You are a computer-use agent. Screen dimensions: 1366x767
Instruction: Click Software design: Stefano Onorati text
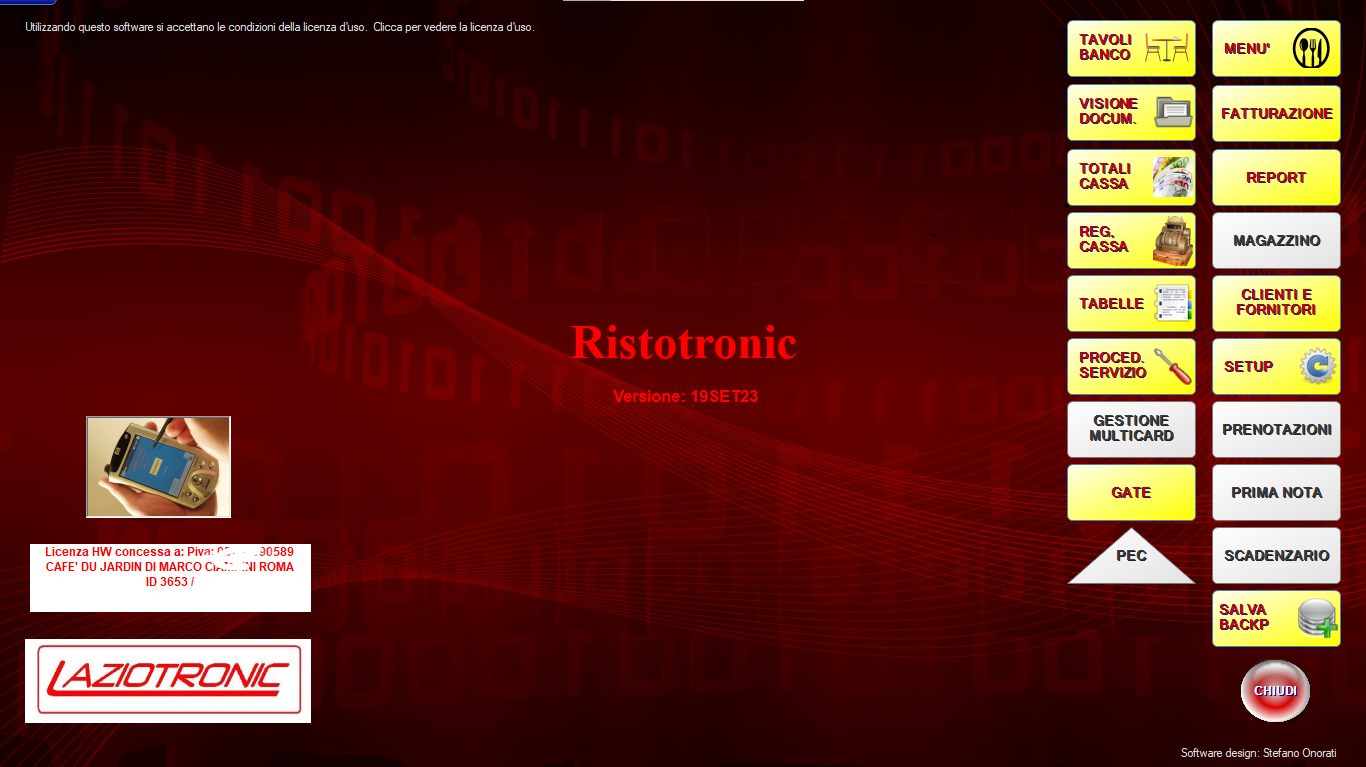[x=1258, y=753]
